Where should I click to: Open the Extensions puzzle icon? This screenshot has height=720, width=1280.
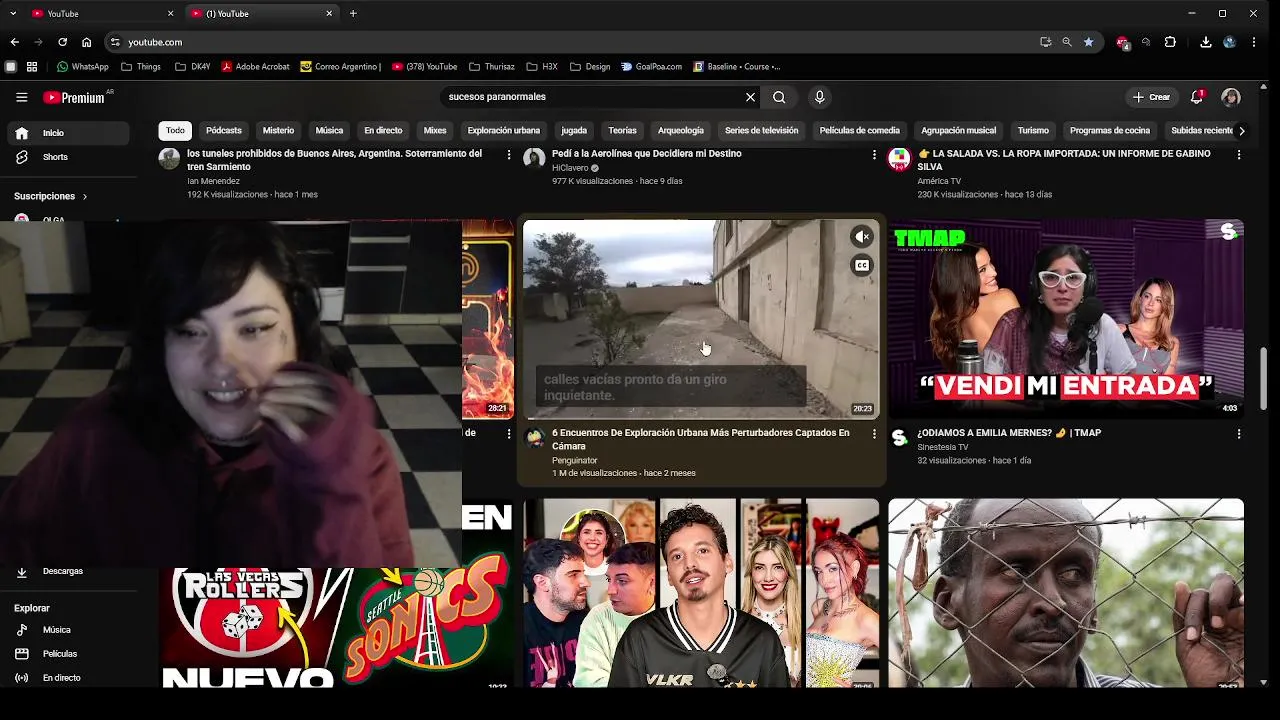click(1170, 42)
